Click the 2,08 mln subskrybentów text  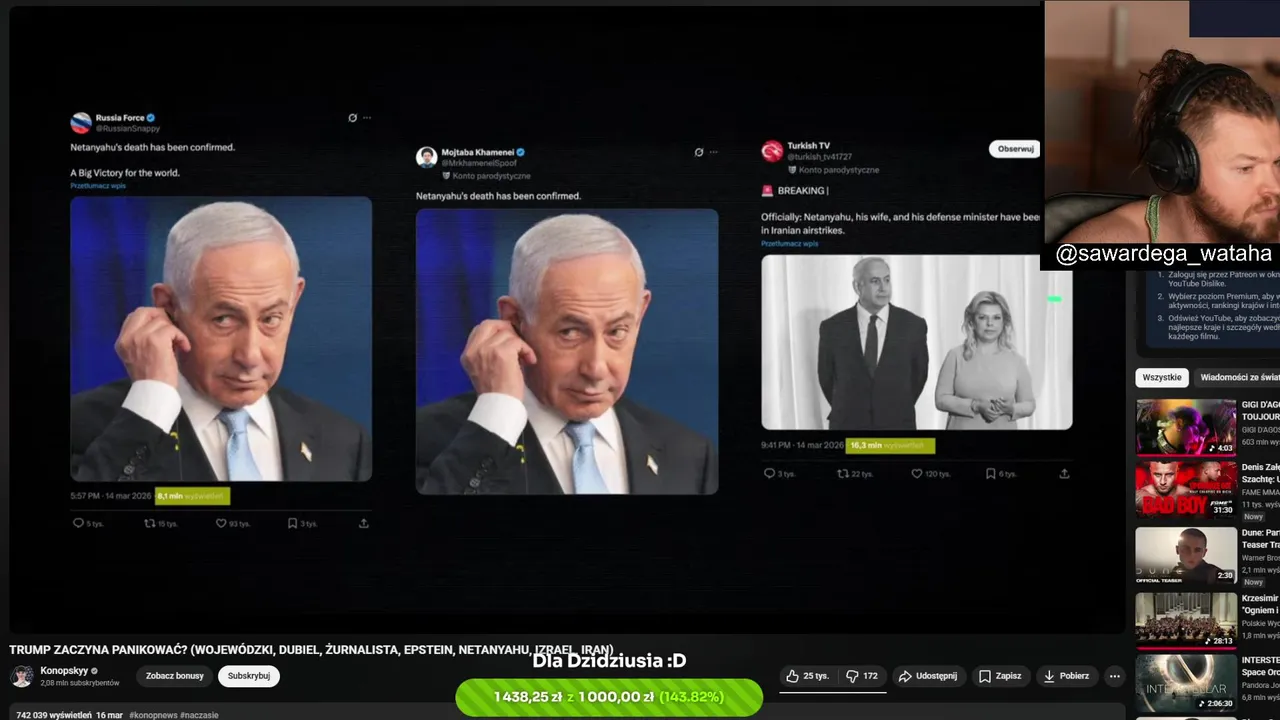79,683
